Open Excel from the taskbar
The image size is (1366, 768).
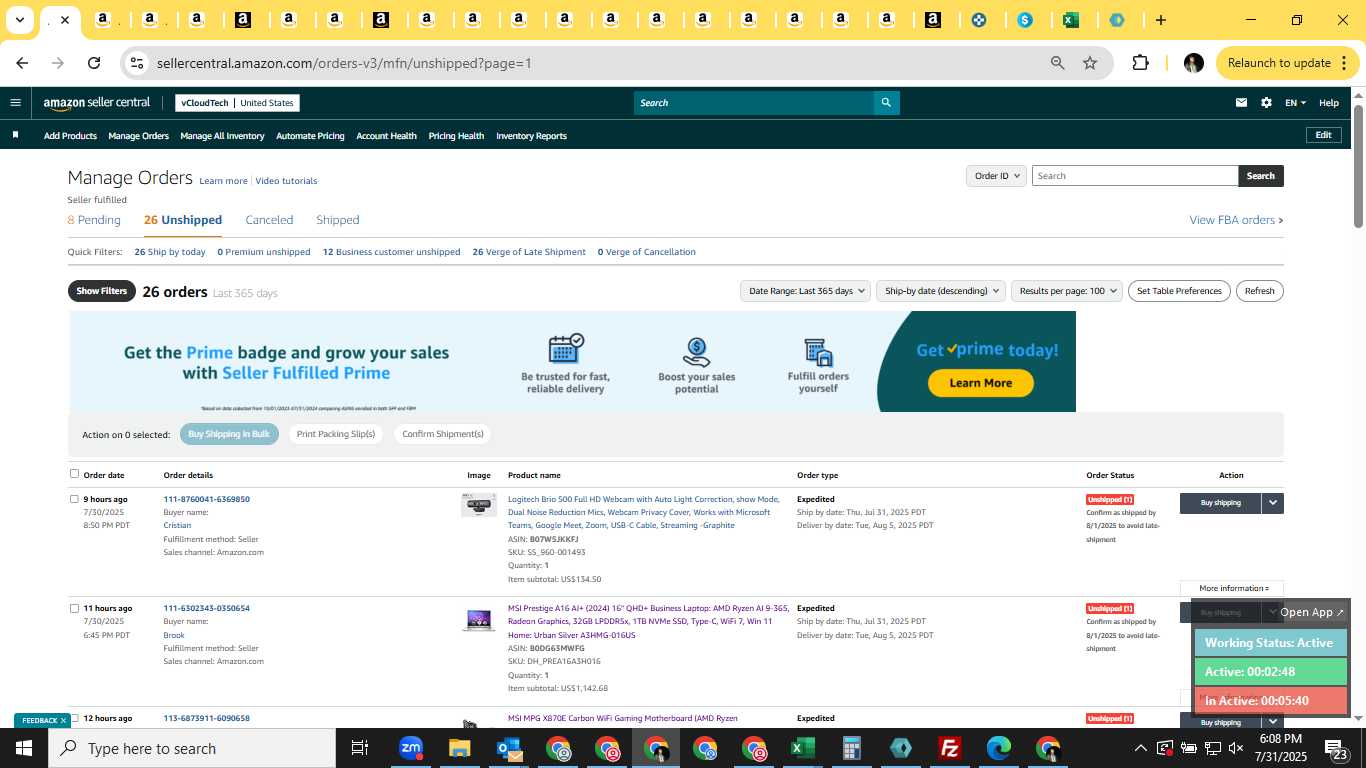[x=802, y=748]
